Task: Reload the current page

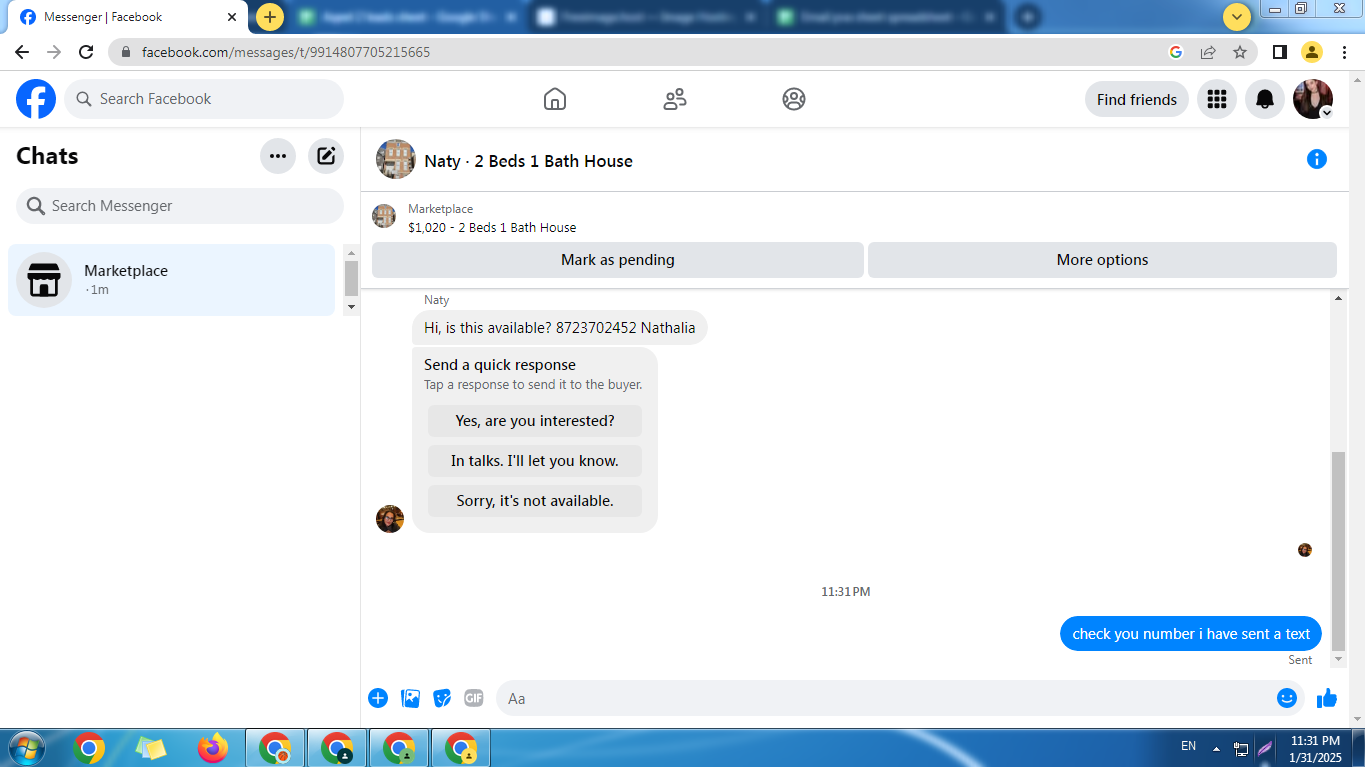Action: tap(86, 52)
